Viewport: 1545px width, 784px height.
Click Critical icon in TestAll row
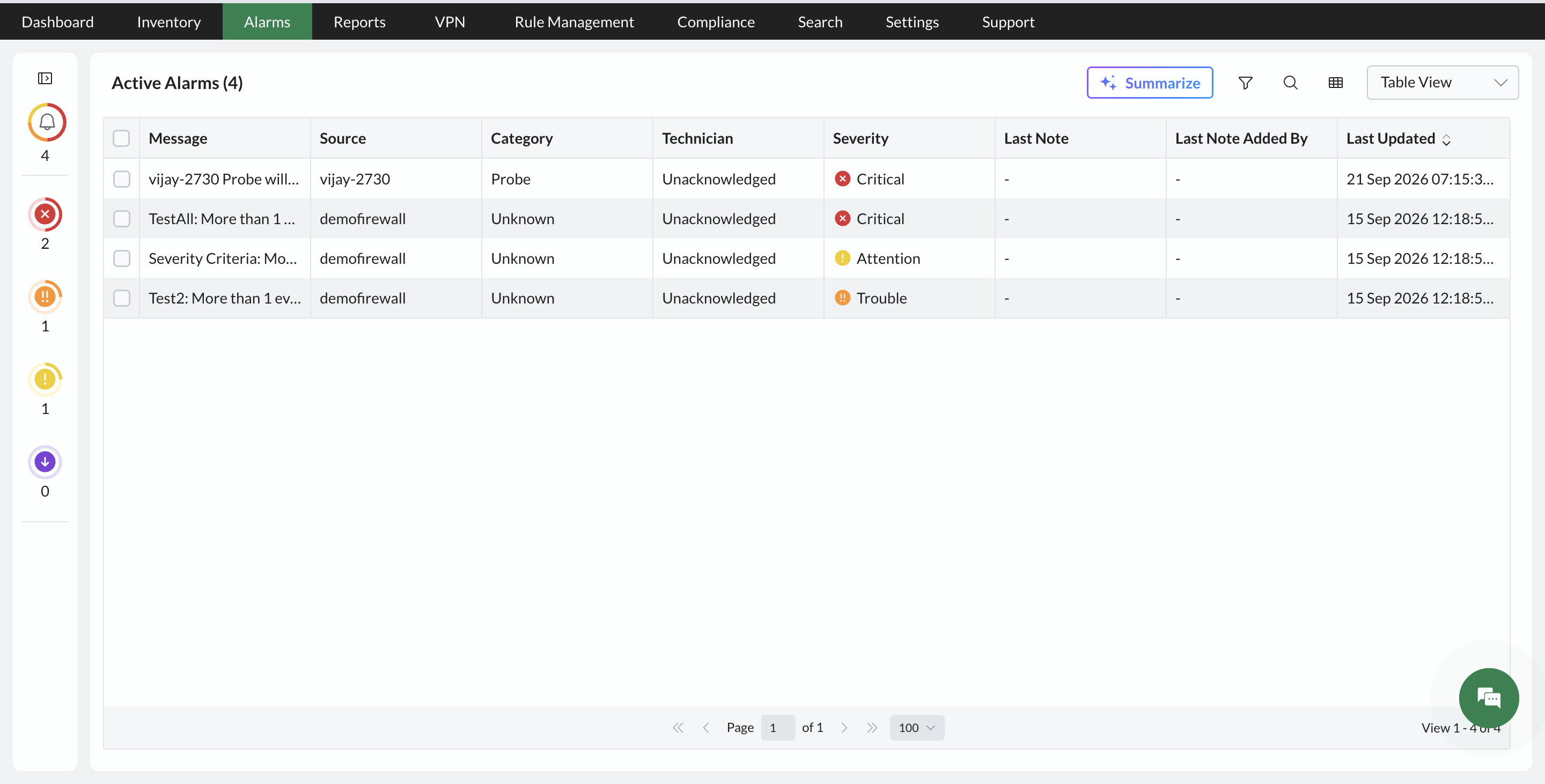point(842,219)
